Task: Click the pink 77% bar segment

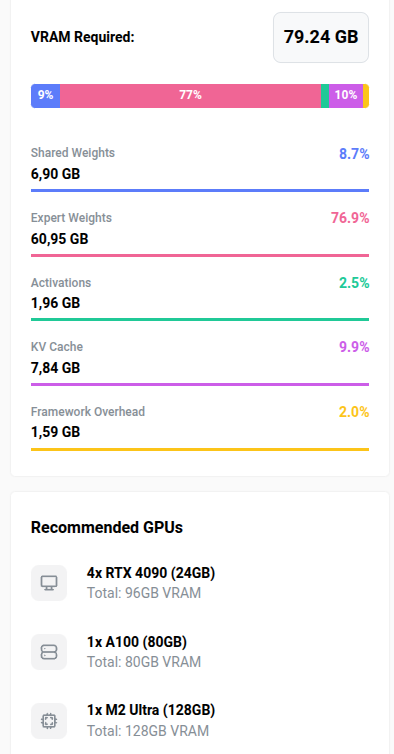Action: tap(191, 96)
